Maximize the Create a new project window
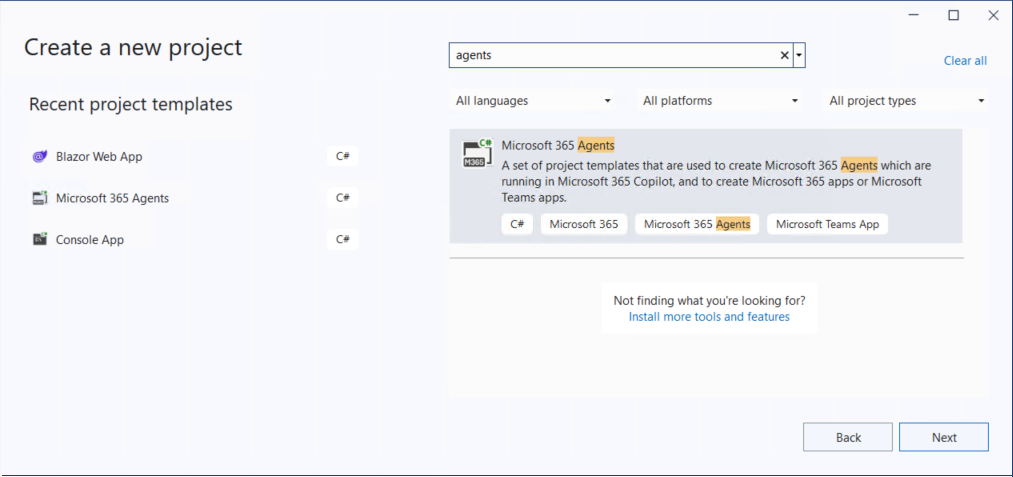Image resolution: width=1013 pixels, height=477 pixels. [953, 15]
